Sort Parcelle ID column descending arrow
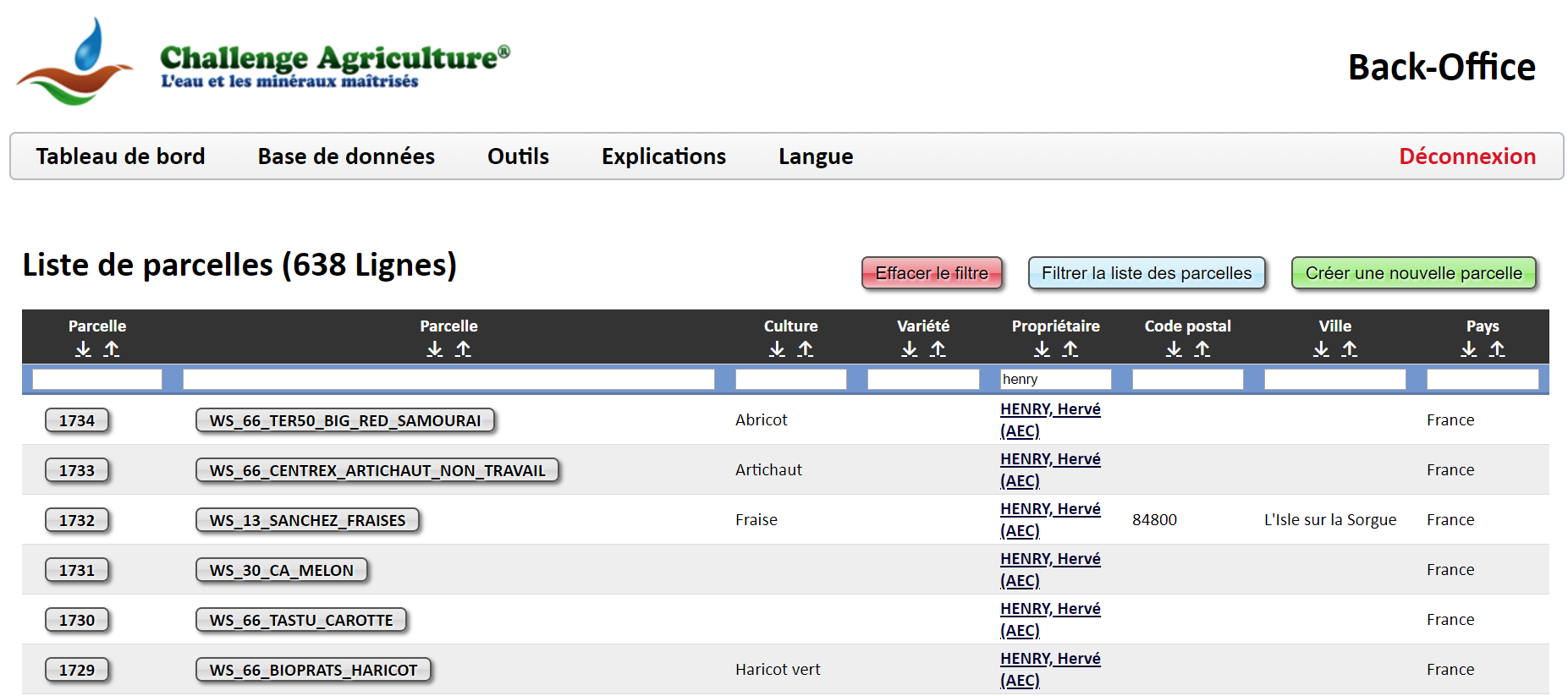1568x696 pixels. click(83, 349)
